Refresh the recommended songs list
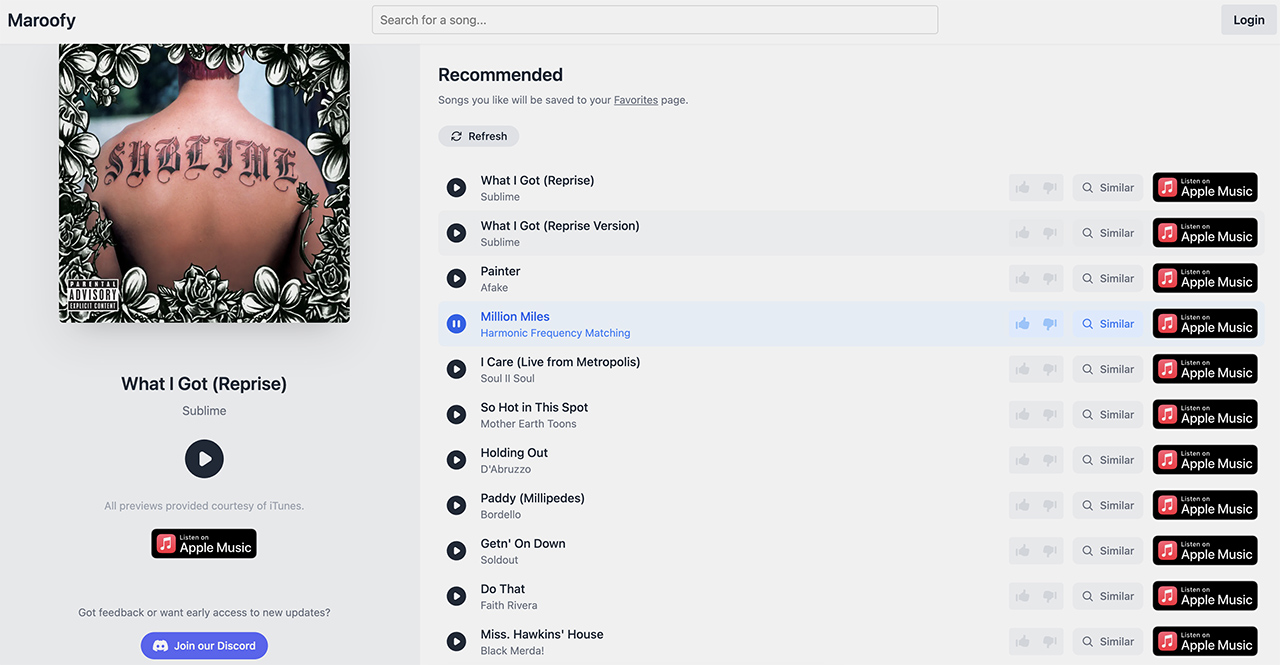Image resolution: width=1280 pixels, height=665 pixels. 478,136
